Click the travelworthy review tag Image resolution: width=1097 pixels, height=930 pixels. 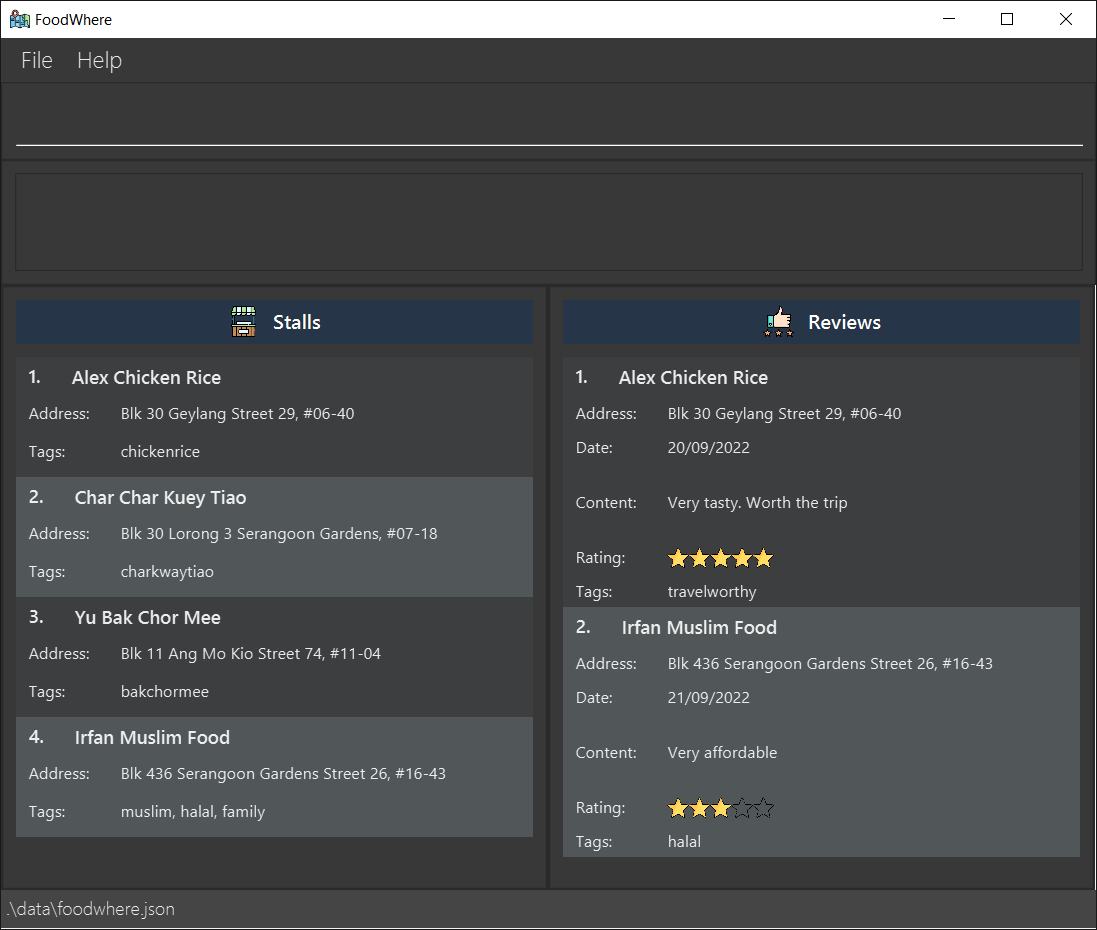coord(712,592)
